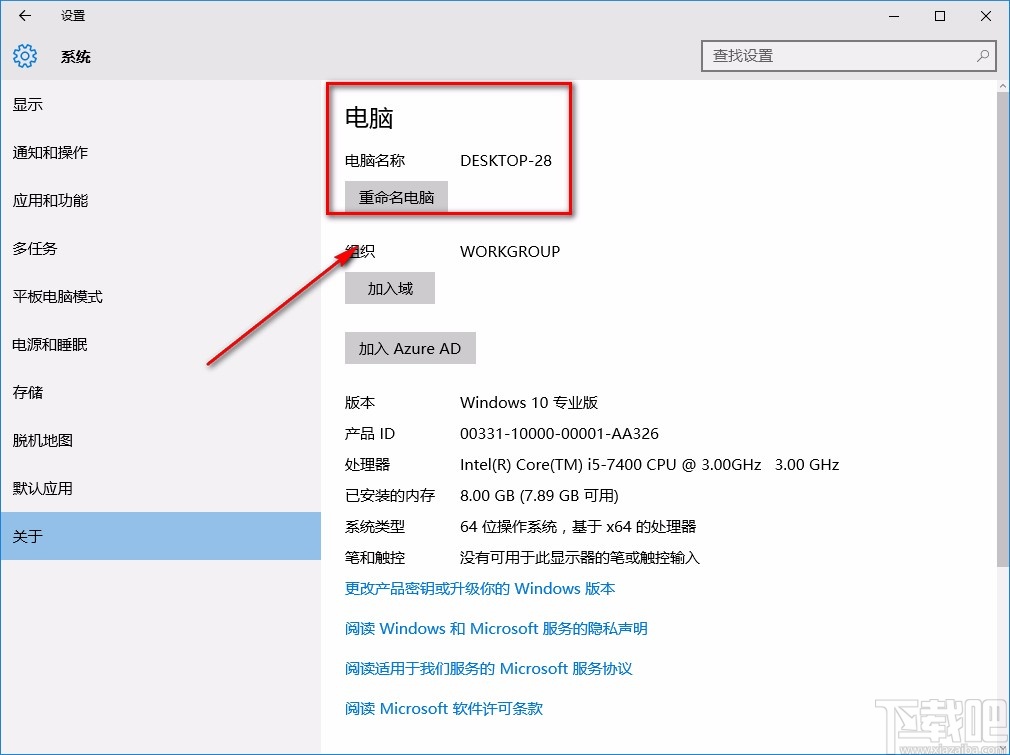Open 电源和睡眠 settings
Image resolution: width=1010 pixels, height=755 pixels.
click(50, 344)
